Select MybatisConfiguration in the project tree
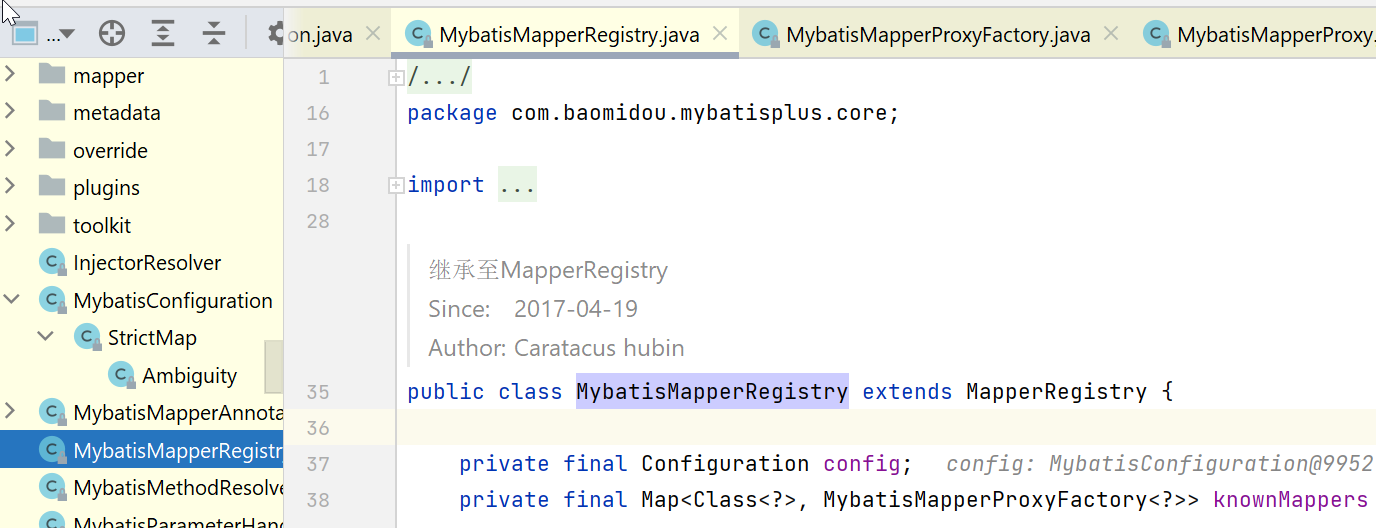The image size is (1376, 528). tap(172, 300)
